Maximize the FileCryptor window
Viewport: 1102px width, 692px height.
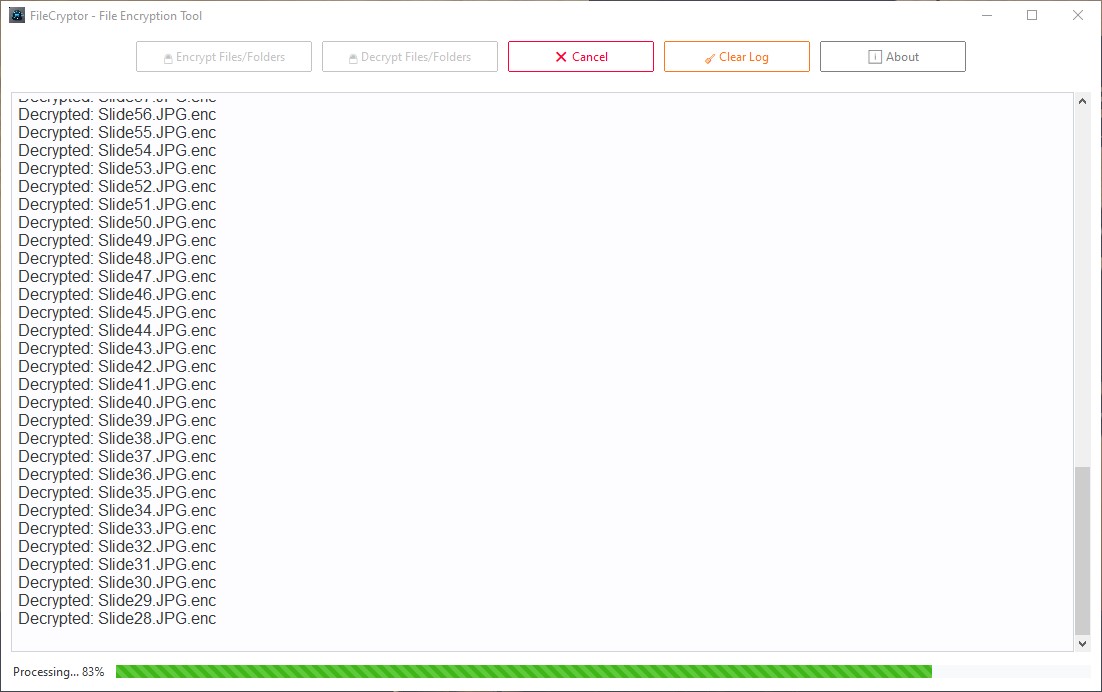[1032, 15]
